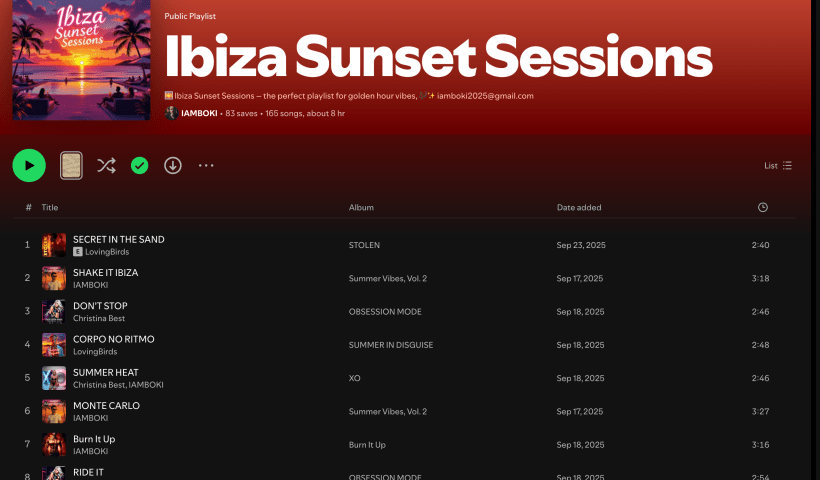Viewport: 820px width, 480px height.
Task: Open the three-dots more options menu
Action: pyautogui.click(x=206, y=166)
